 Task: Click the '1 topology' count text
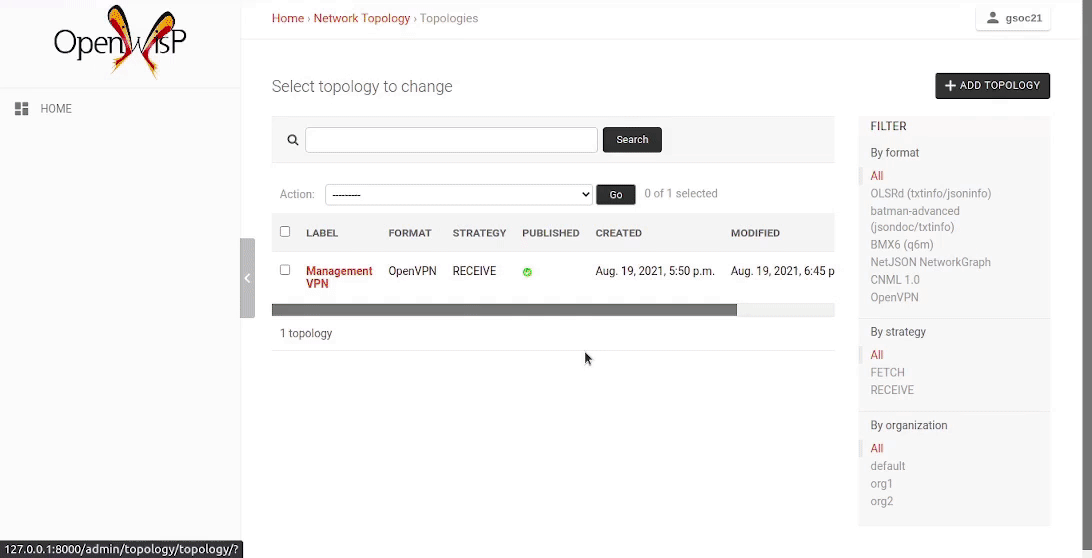(x=306, y=333)
